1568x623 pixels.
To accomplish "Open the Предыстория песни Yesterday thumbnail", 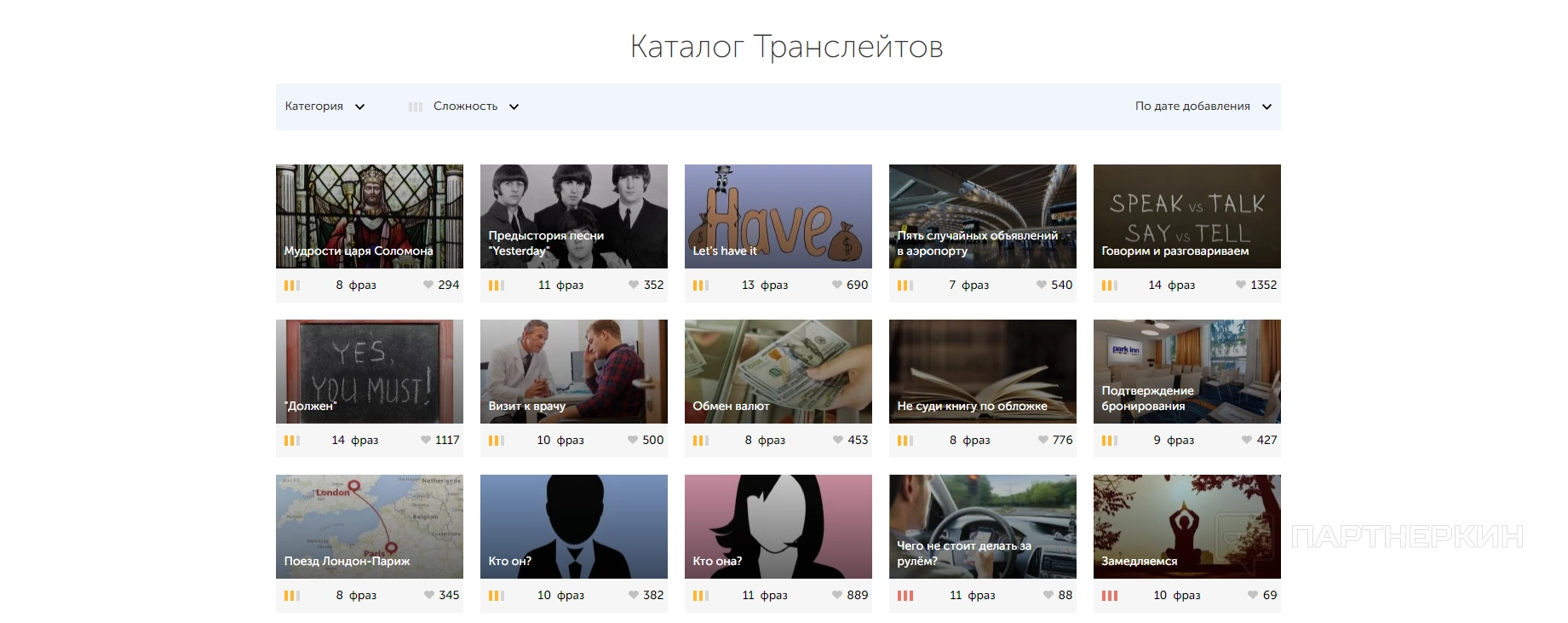I will (x=573, y=216).
